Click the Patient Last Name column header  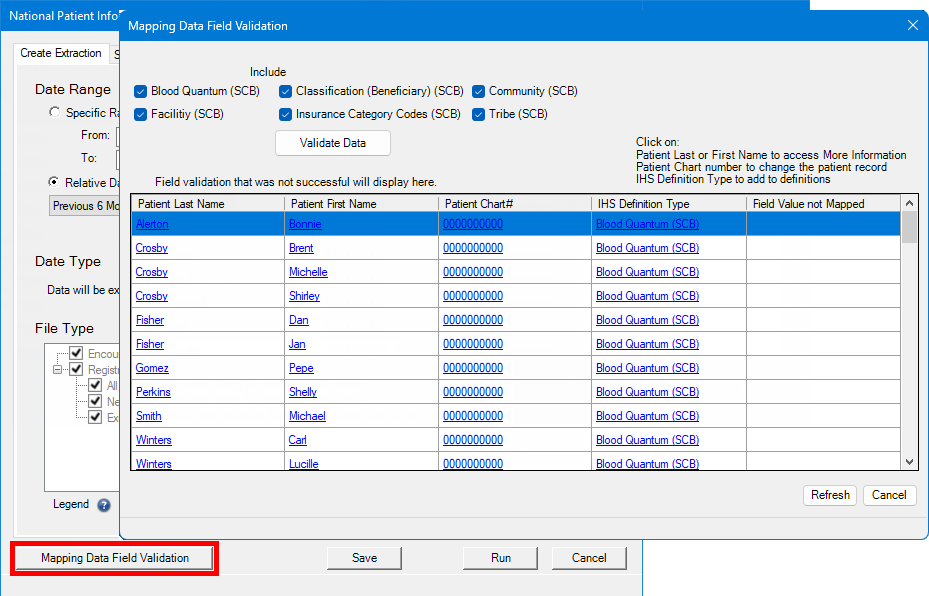(208, 204)
